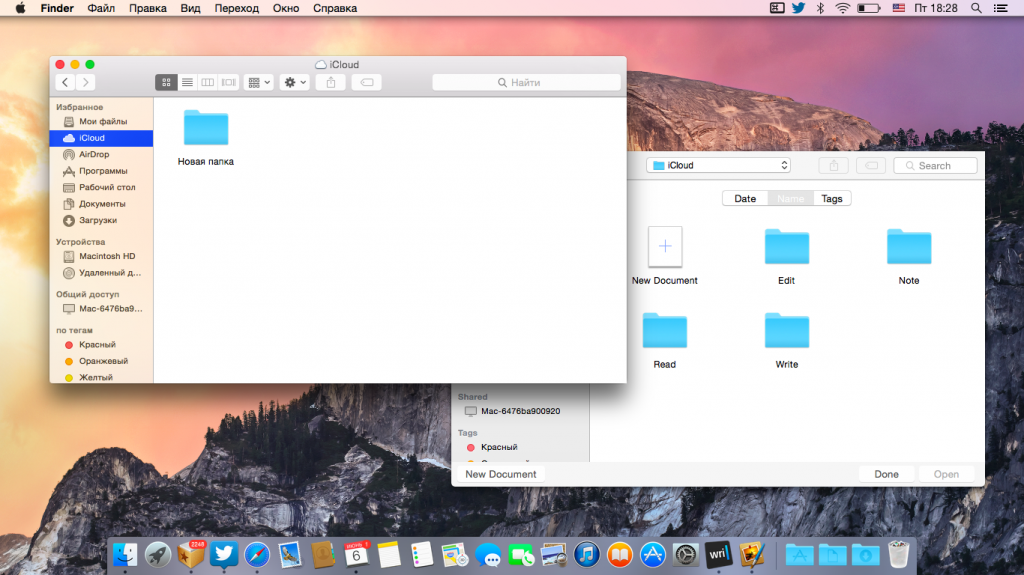This screenshot has height=575, width=1024.
Task: Switch Finder to list view
Action: tap(187, 82)
